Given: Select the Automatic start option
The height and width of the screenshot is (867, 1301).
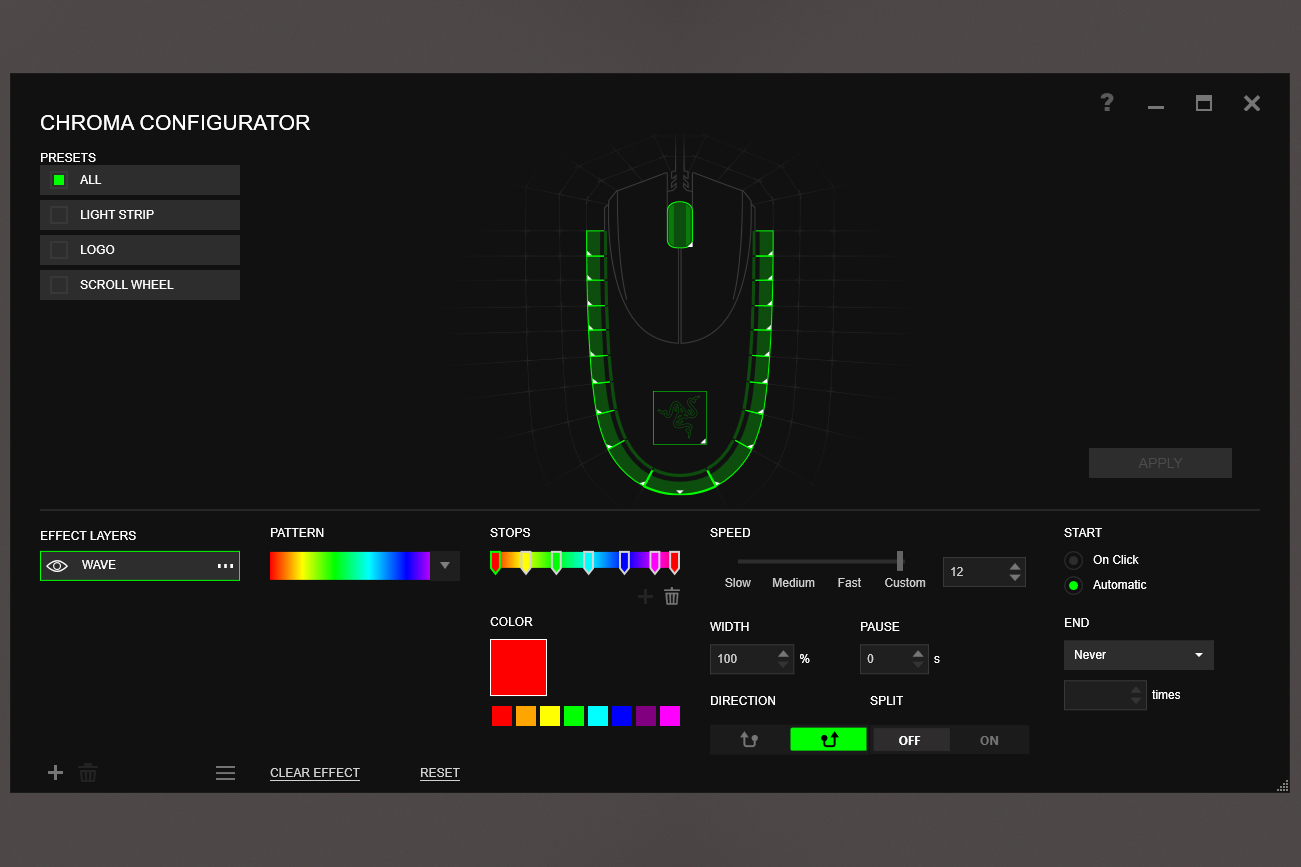Looking at the screenshot, I should click(1074, 585).
